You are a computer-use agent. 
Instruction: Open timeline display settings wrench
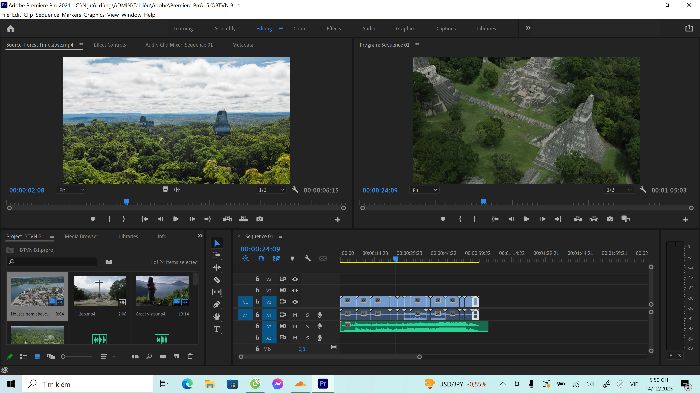[x=308, y=258]
